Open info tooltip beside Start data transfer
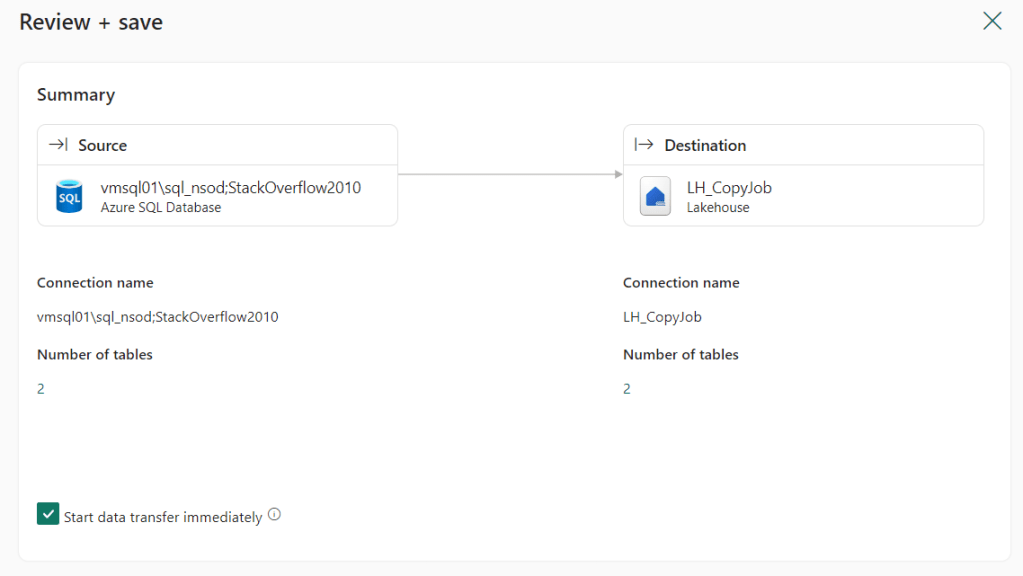 (275, 515)
